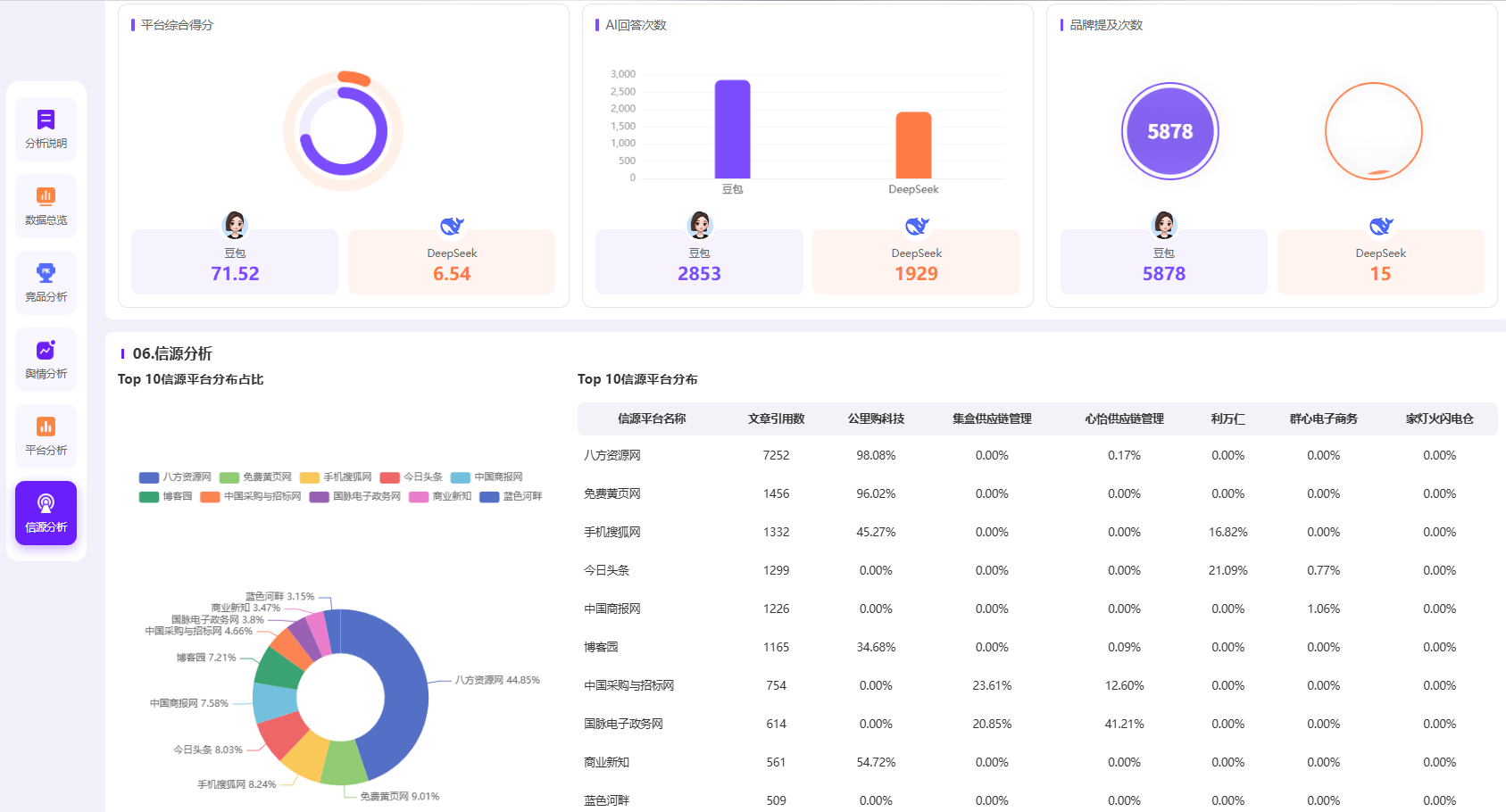Click the 蓝色河畔 3.15% pie label
Screen dimensions: 1506x812
pyautogui.click(x=279, y=596)
